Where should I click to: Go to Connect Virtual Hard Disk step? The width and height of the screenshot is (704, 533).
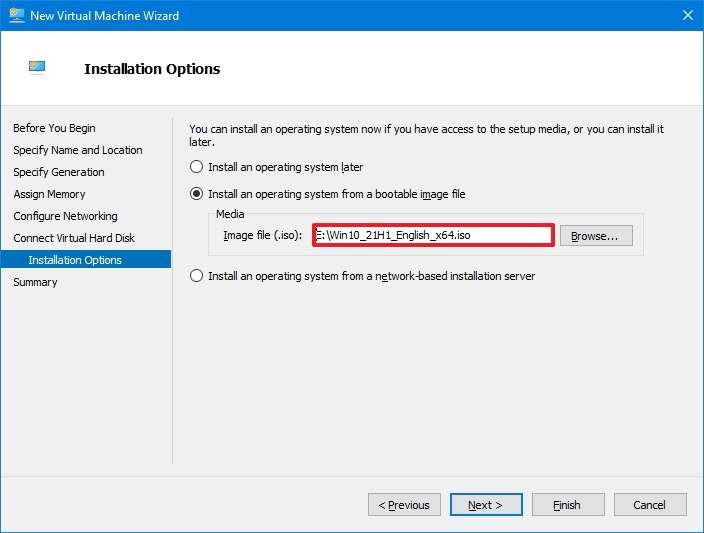74,238
